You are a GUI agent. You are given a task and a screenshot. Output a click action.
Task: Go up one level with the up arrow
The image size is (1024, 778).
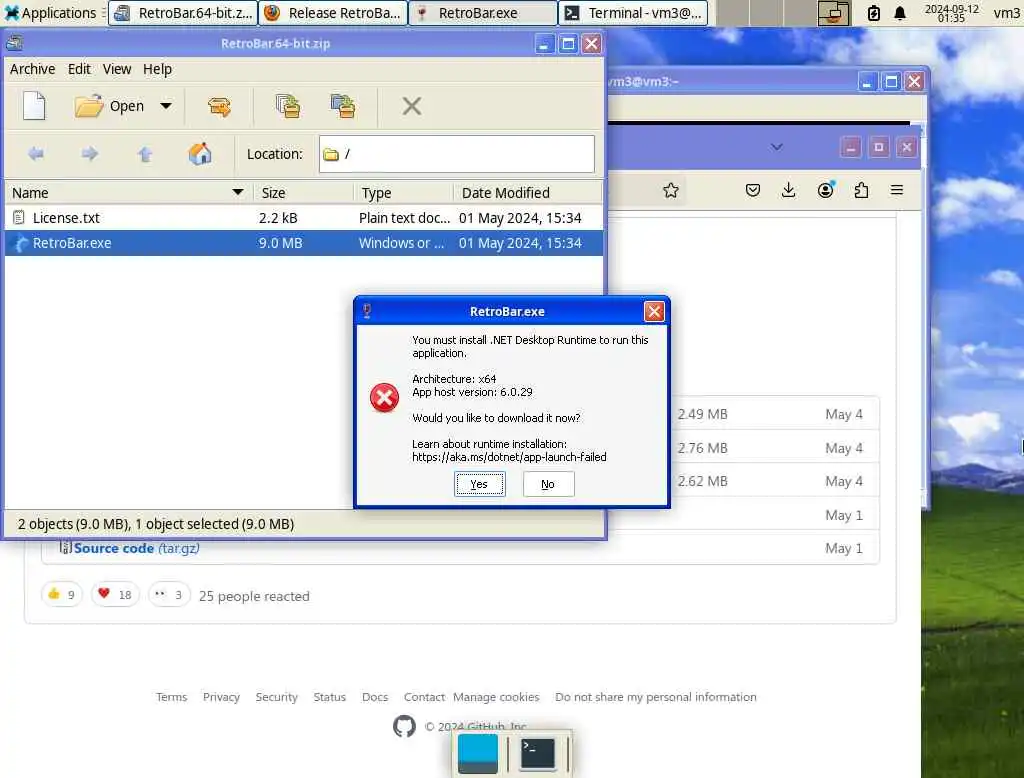[x=145, y=154]
